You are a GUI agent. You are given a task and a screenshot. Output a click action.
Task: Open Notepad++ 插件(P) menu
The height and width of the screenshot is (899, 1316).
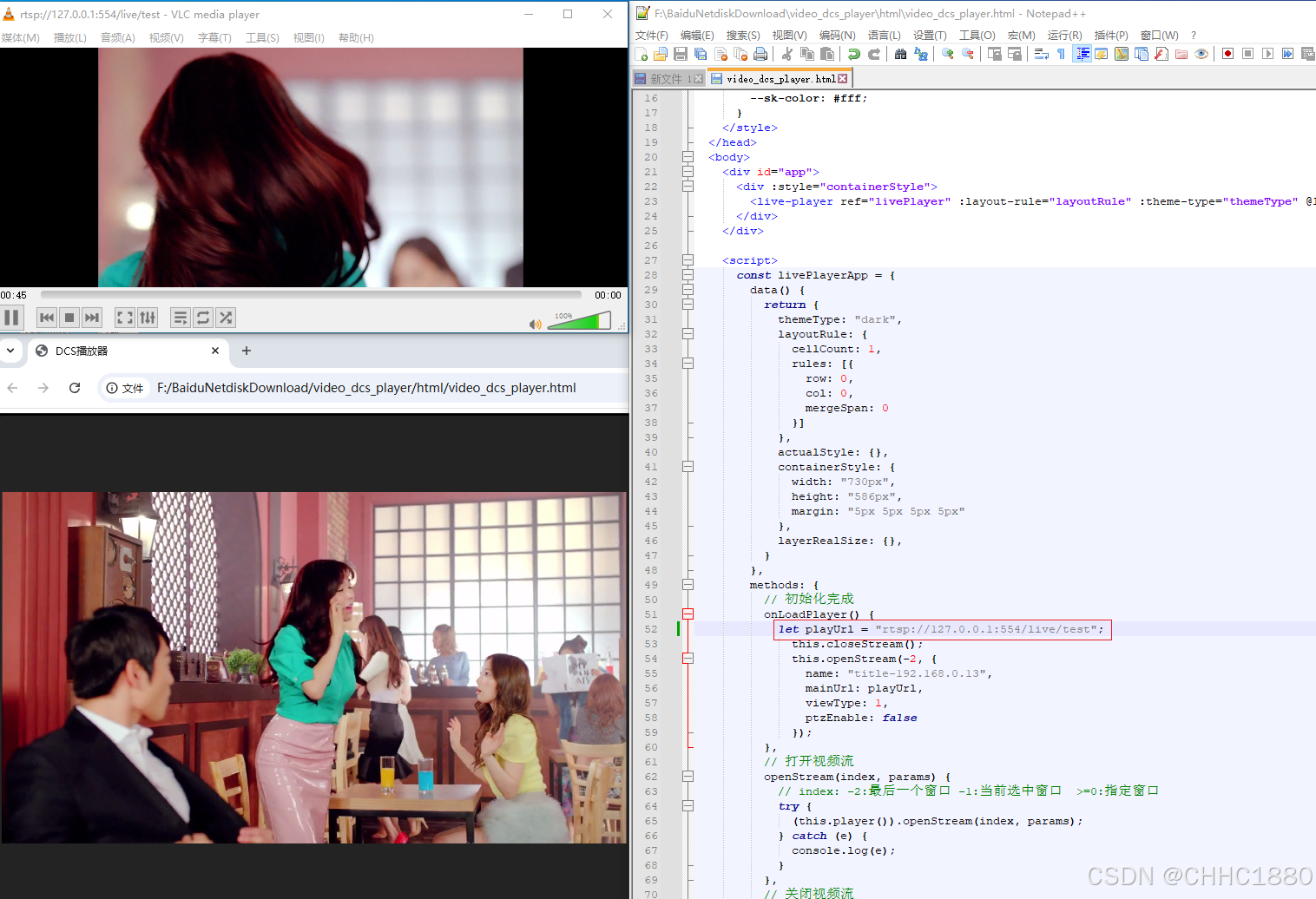tap(1111, 35)
